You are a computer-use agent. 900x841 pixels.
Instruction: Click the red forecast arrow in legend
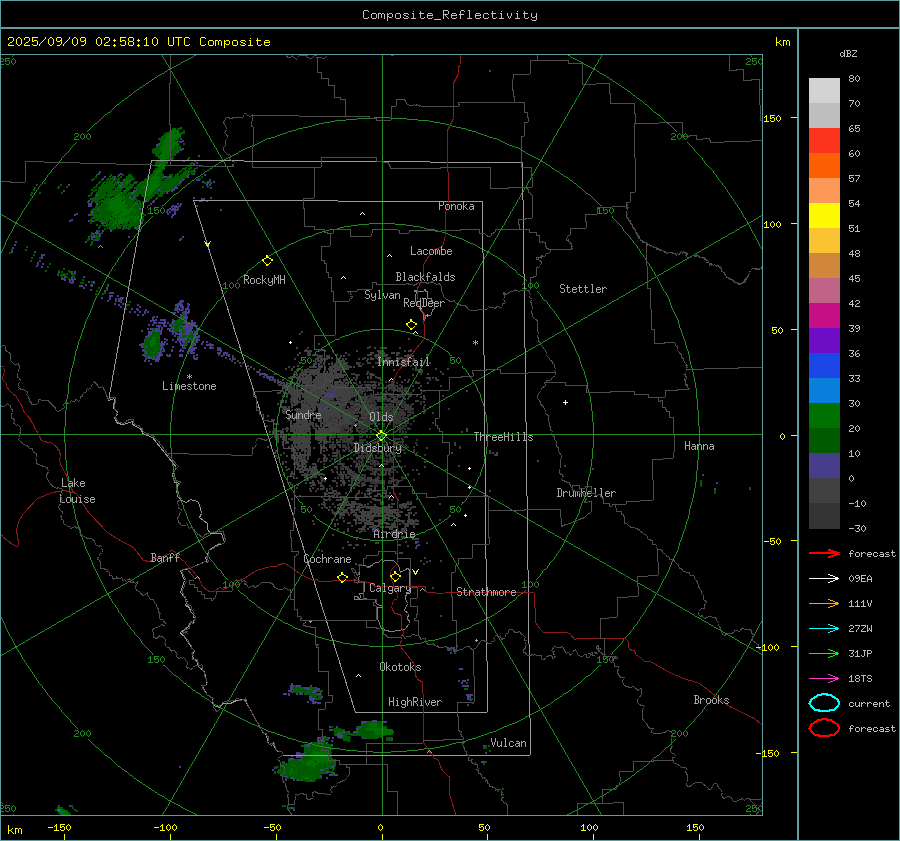(x=824, y=553)
